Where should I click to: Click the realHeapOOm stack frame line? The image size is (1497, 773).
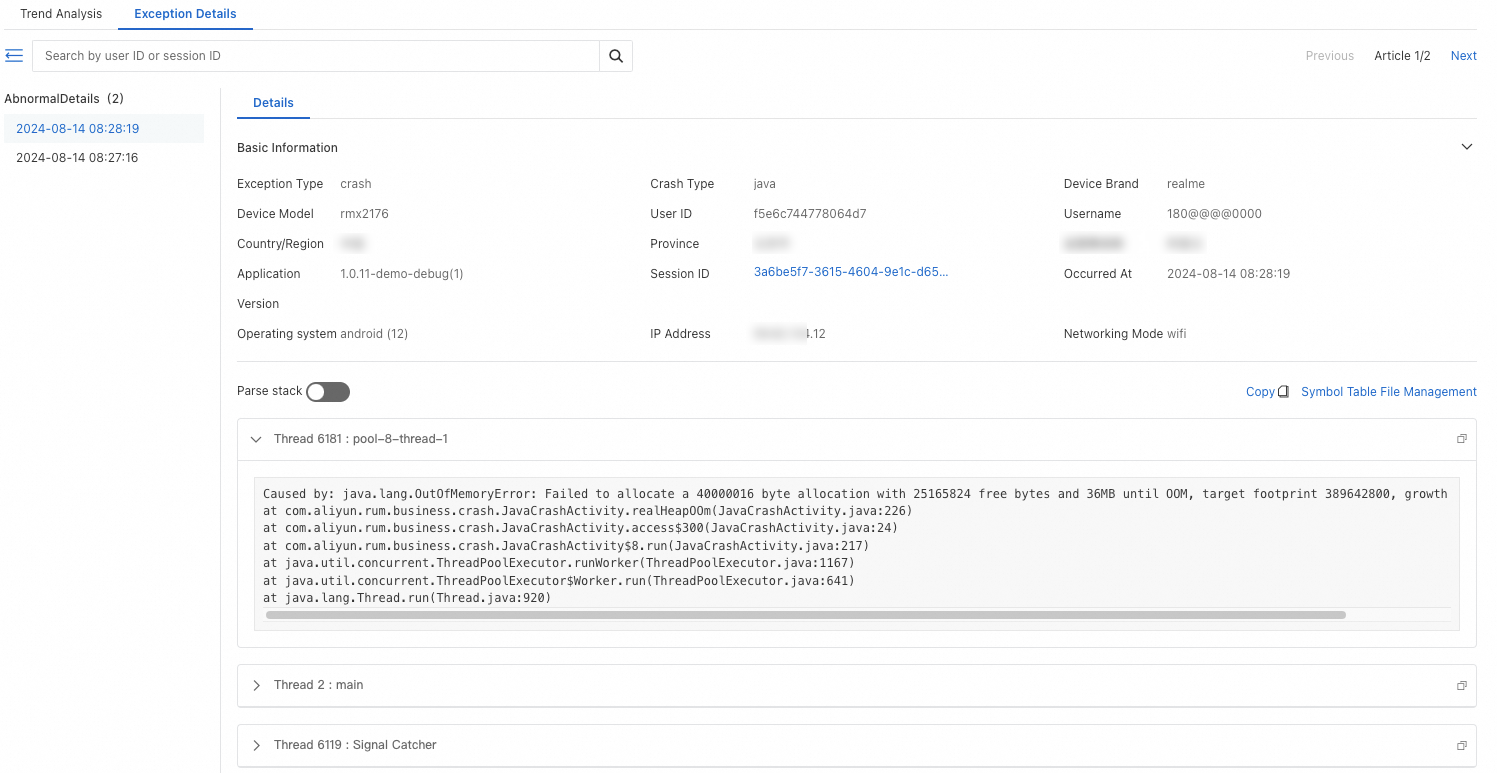588,511
